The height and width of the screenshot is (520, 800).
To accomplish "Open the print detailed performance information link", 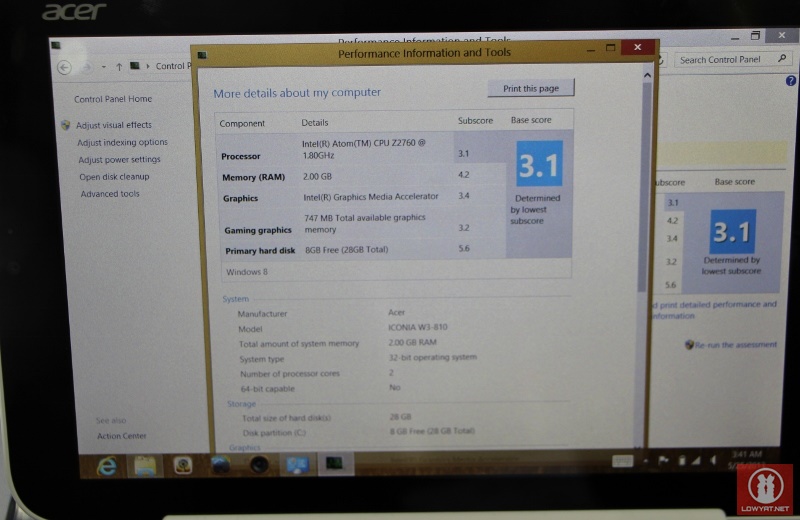I will [x=715, y=310].
